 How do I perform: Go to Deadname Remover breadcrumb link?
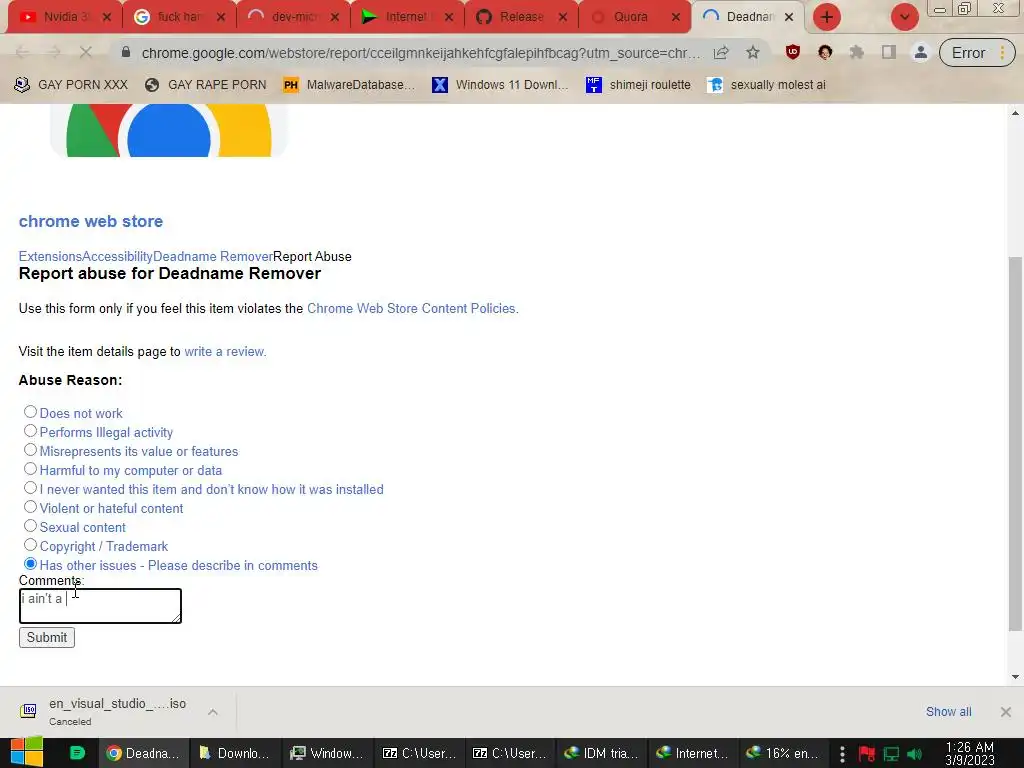(213, 257)
